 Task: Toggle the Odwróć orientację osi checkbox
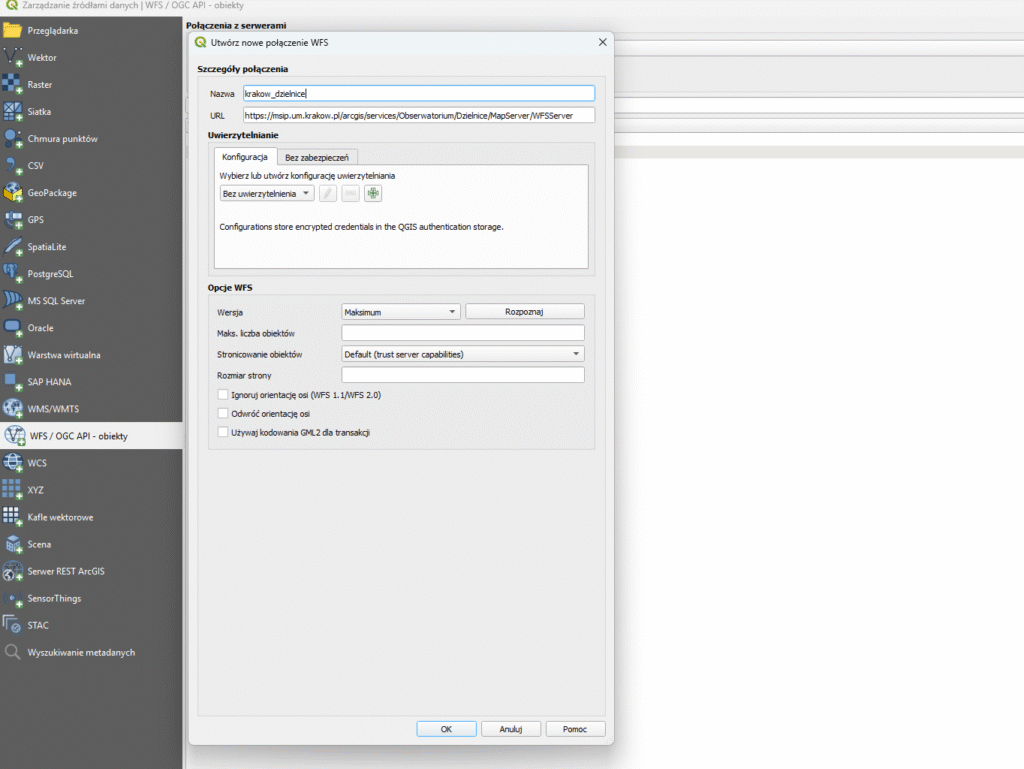point(223,413)
